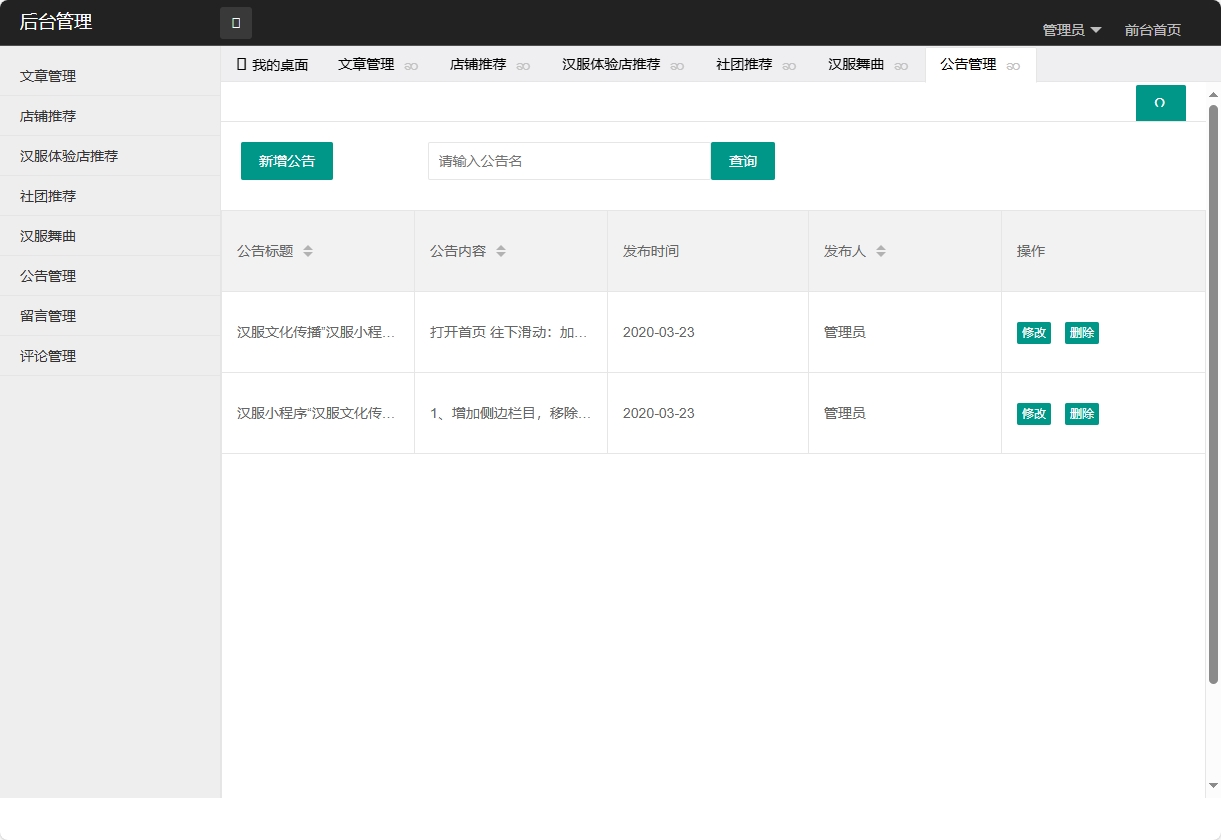Click the 请输入公告名 search input field
1221x840 pixels.
coord(567,160)
